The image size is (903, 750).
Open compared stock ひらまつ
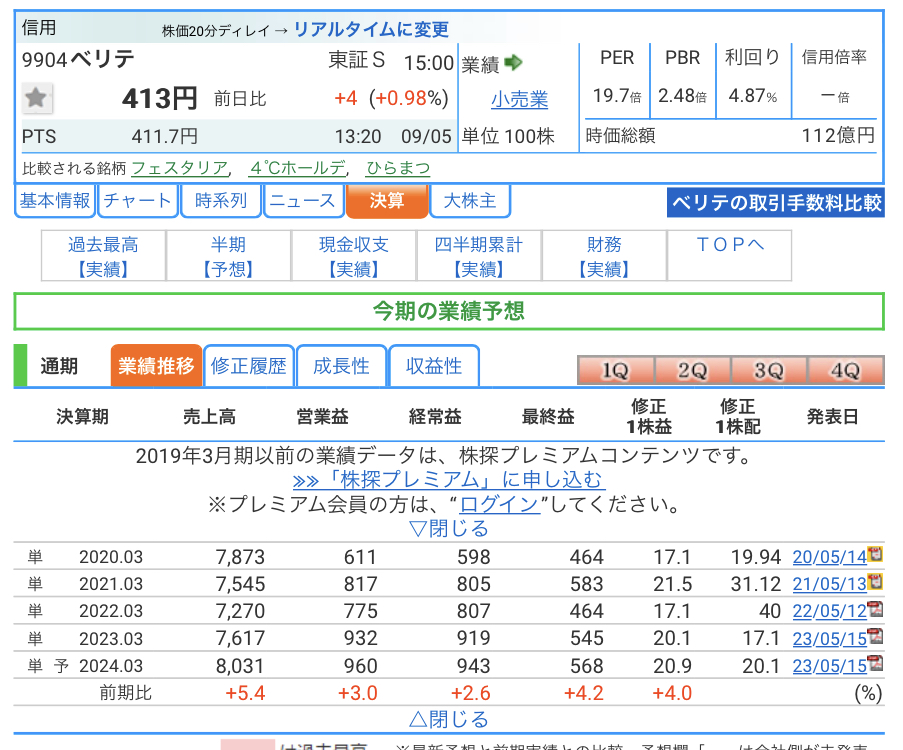[x=399, y=168]
